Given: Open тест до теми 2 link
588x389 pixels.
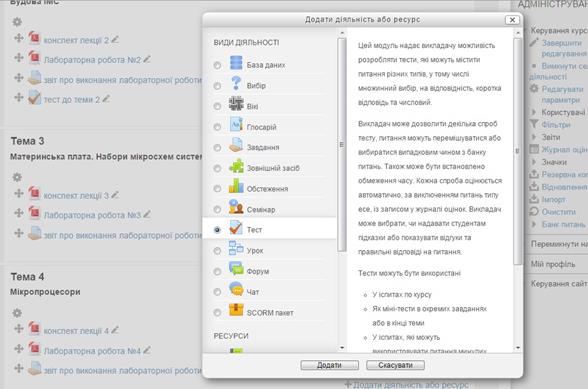Looking at the screenshot, I should [x=72, y=100].
